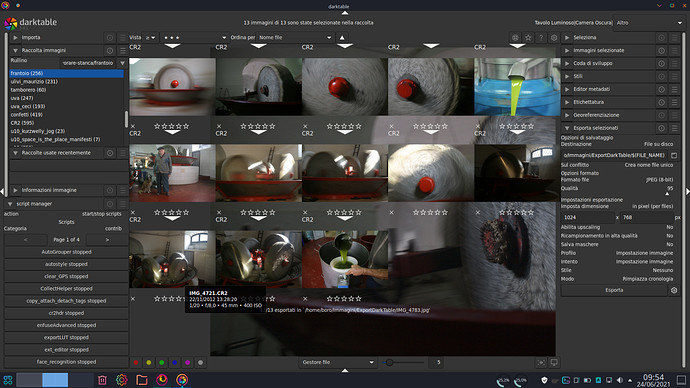The image size is (690, 388).
Task: Browse export destination folder icon
Action: click(674, 155)
